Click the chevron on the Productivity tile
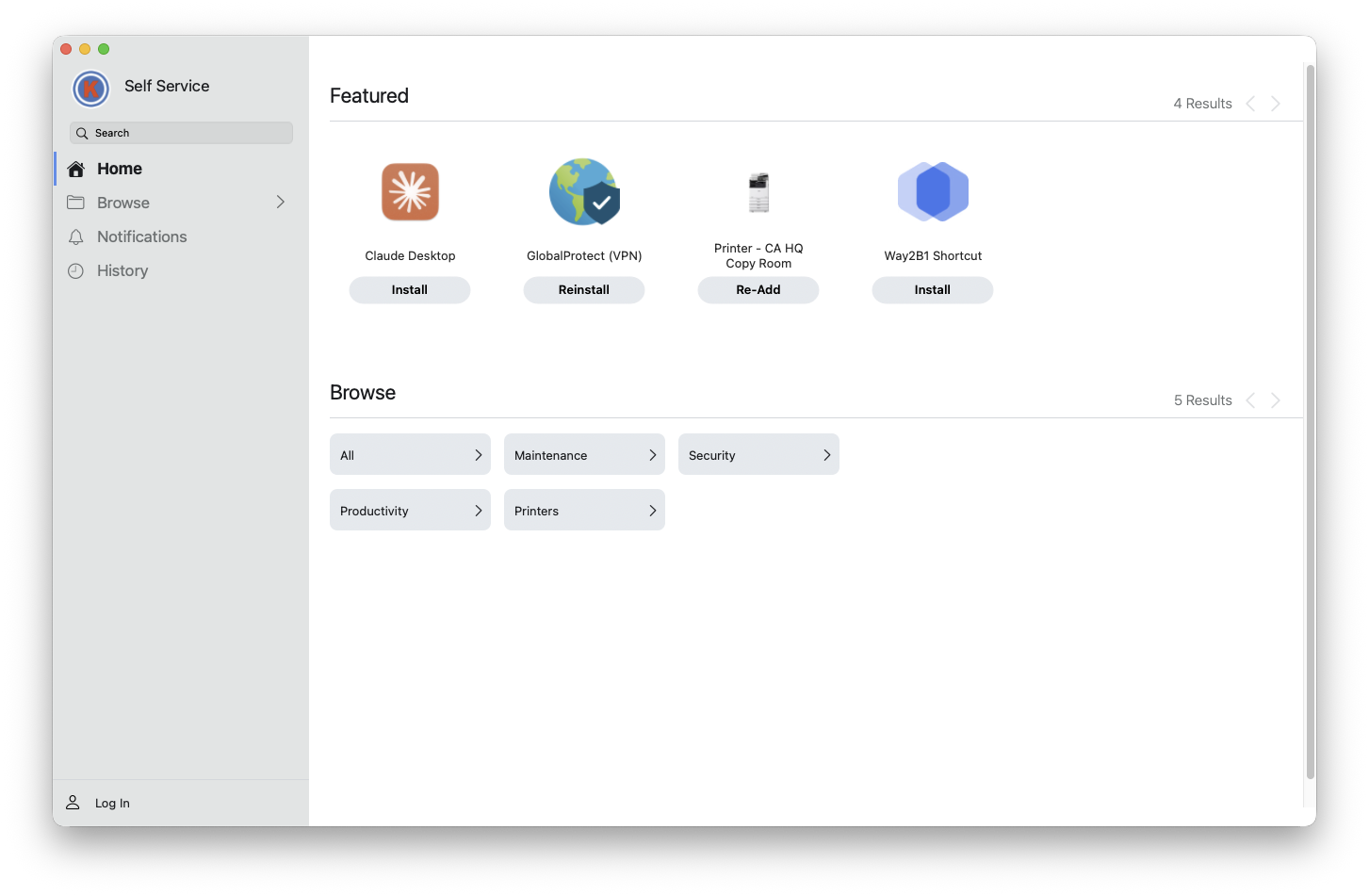The width and height of the screenshot is (1369, 896). 478,511
